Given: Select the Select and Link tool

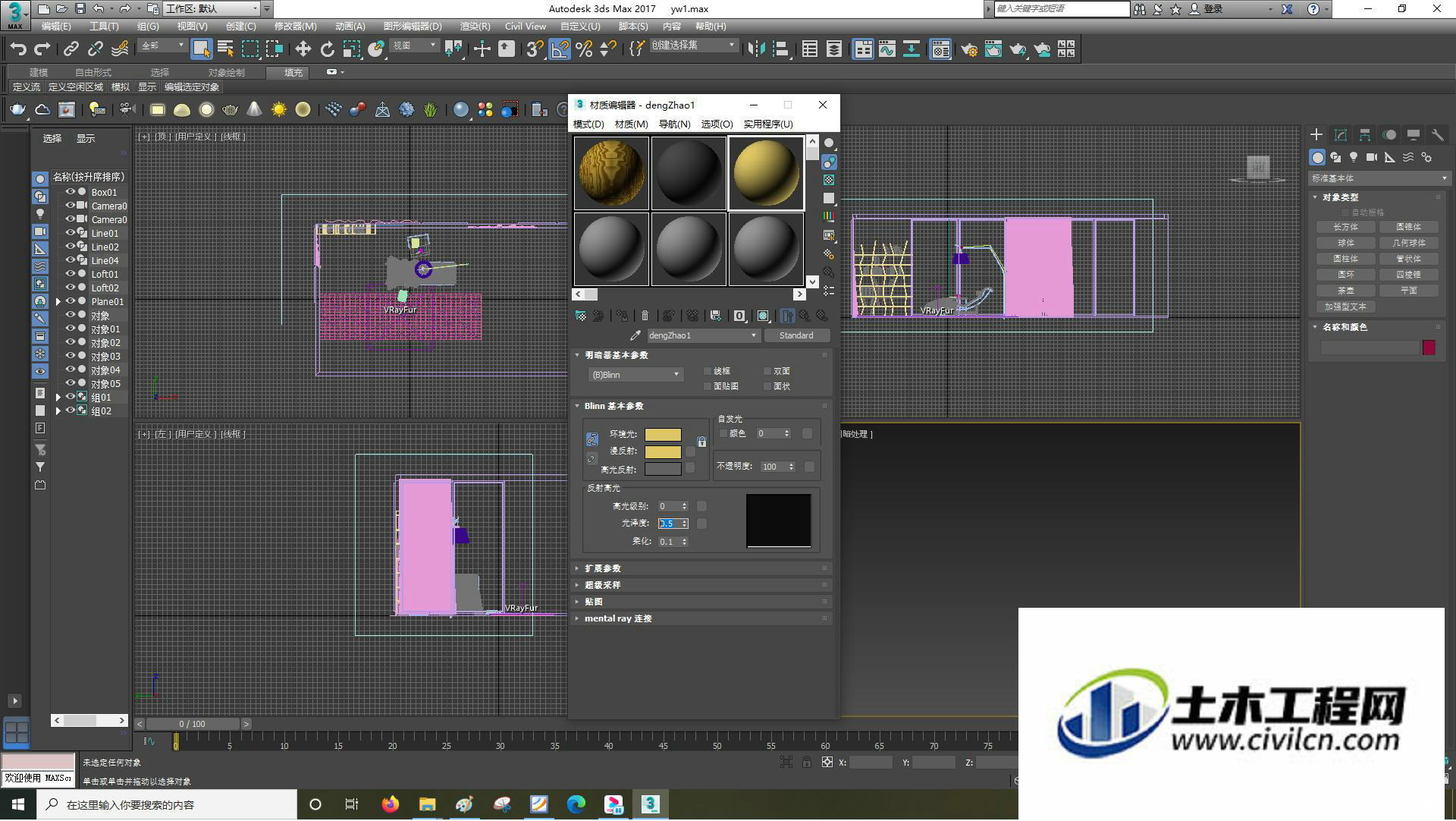Looking at the screenshot, I should click(x=71, y=49).
